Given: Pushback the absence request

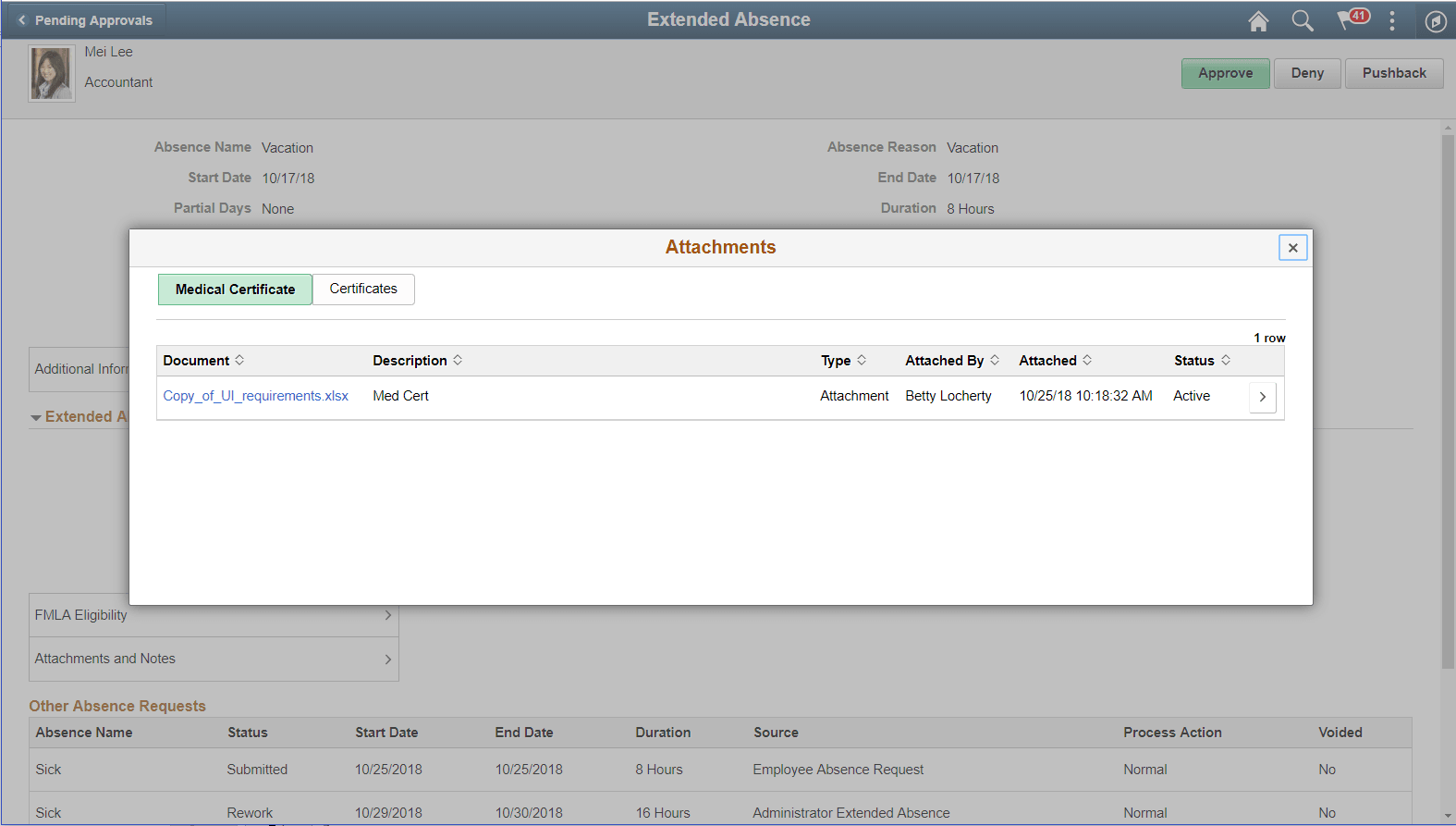Looking at the screenshot, I should click(1394, 73).
